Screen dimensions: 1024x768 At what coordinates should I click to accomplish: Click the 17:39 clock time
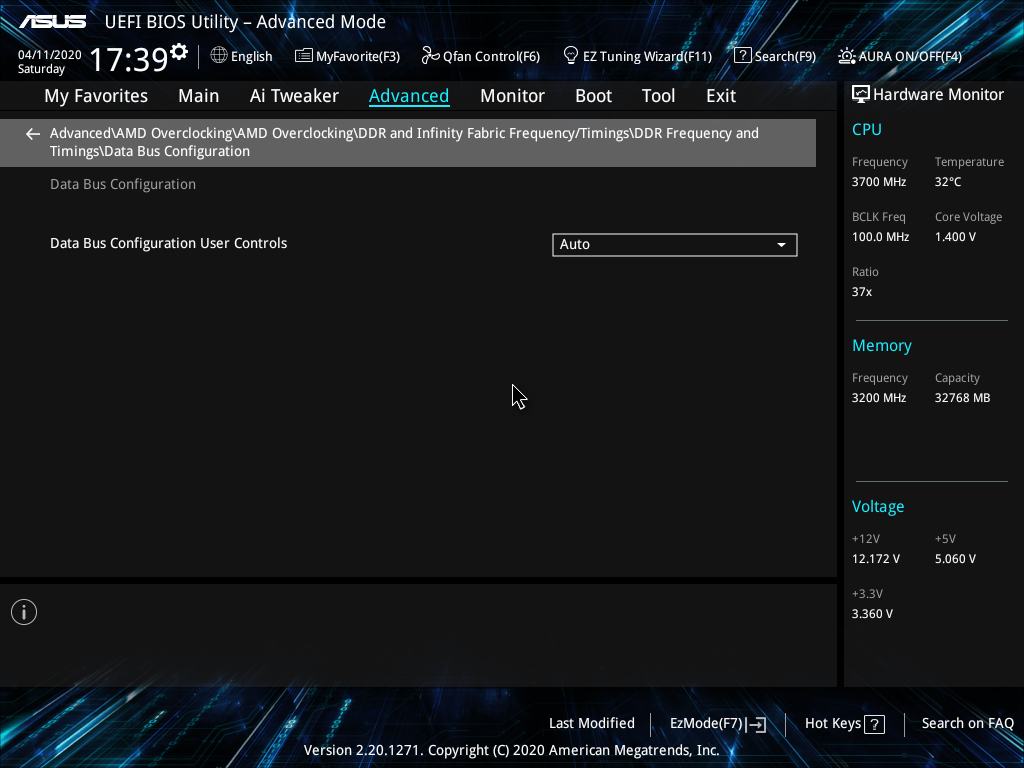[129, 59]
